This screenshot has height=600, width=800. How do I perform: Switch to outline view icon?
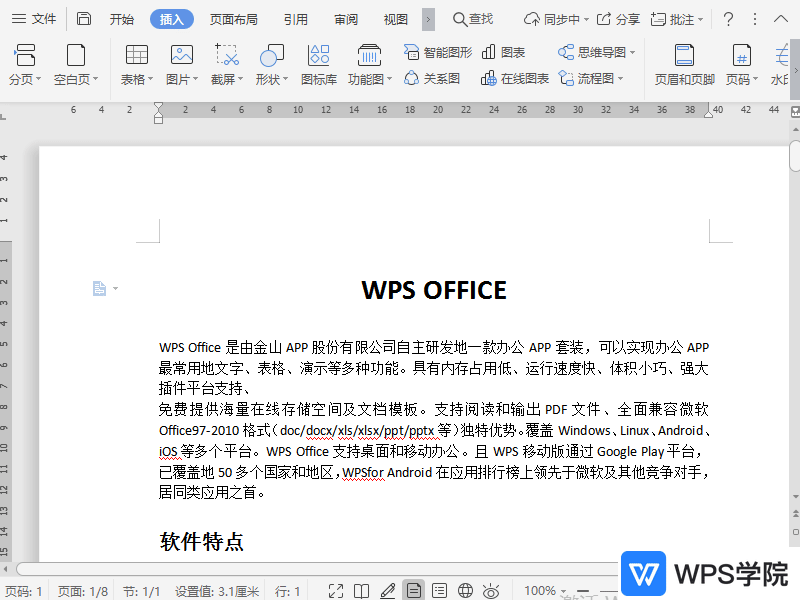pos(439,591)
